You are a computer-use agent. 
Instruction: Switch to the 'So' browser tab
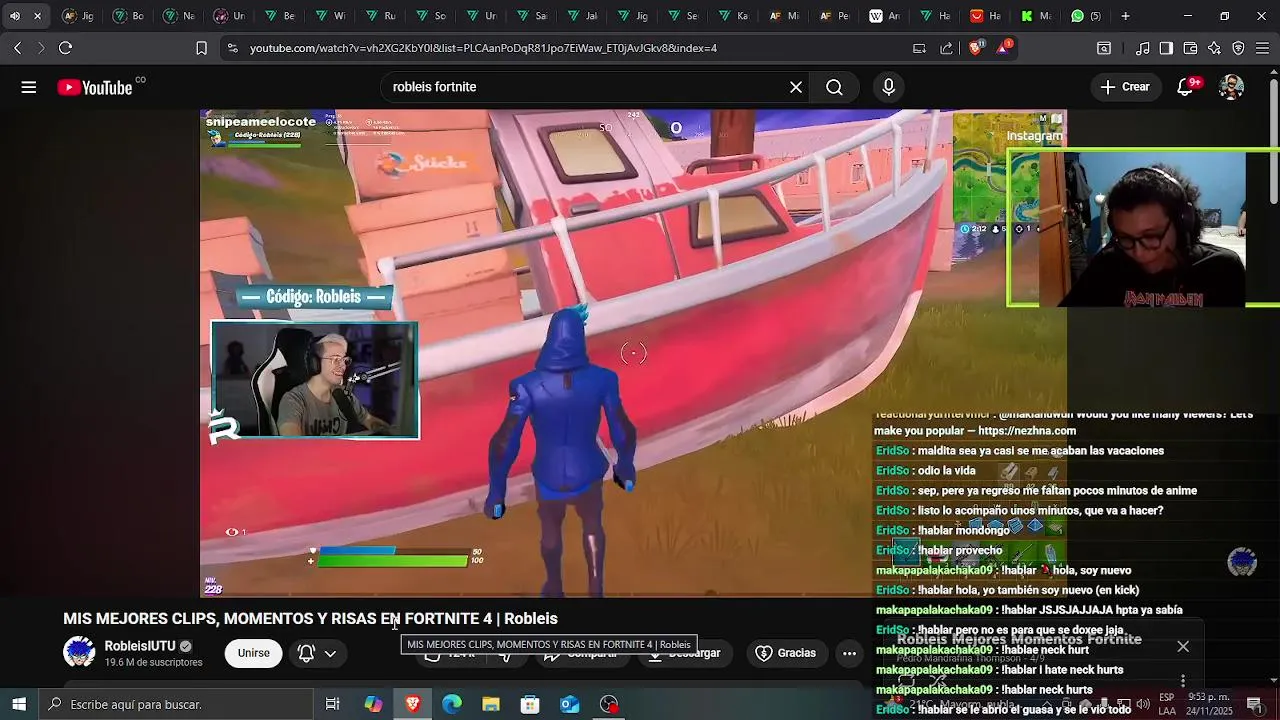tap(431, 16)
